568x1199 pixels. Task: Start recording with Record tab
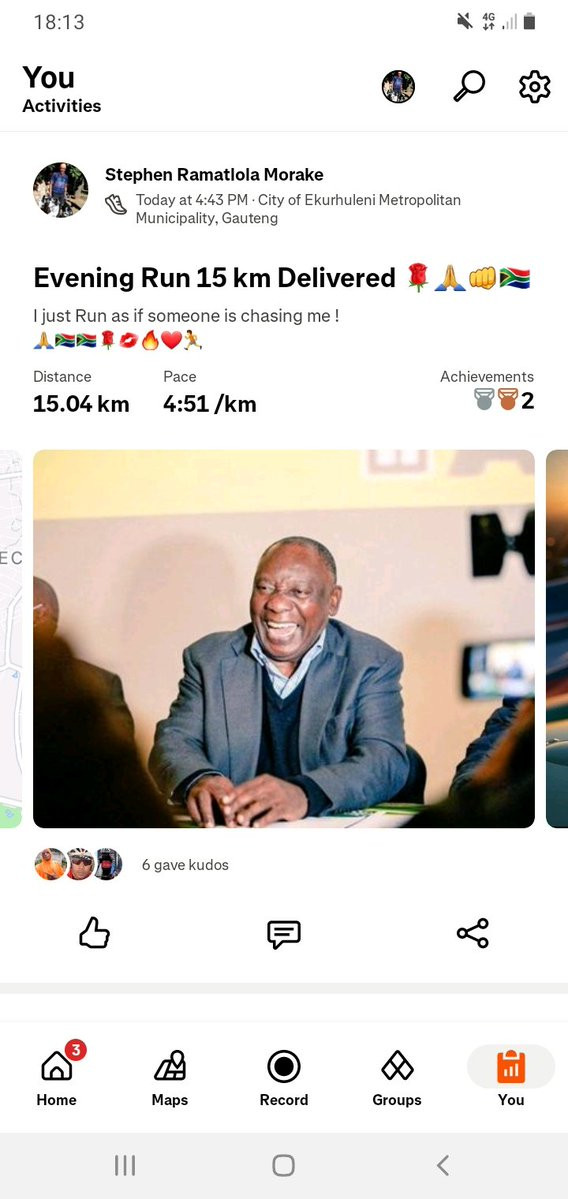tap(284, 1075)
